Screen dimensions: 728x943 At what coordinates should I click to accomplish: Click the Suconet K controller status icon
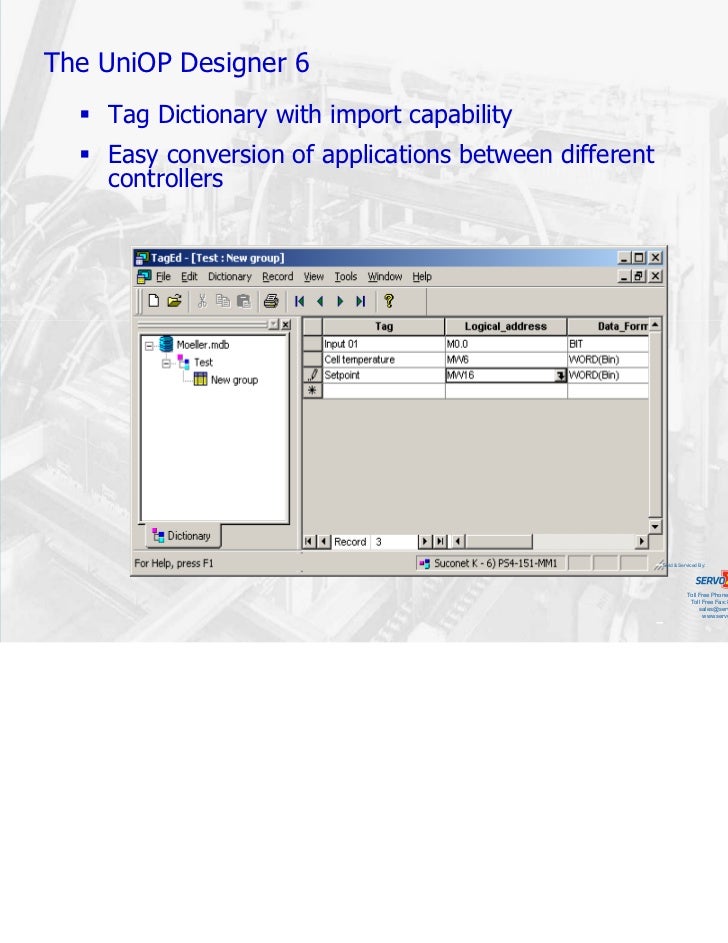pyautogui.click(x=424, y=564)
